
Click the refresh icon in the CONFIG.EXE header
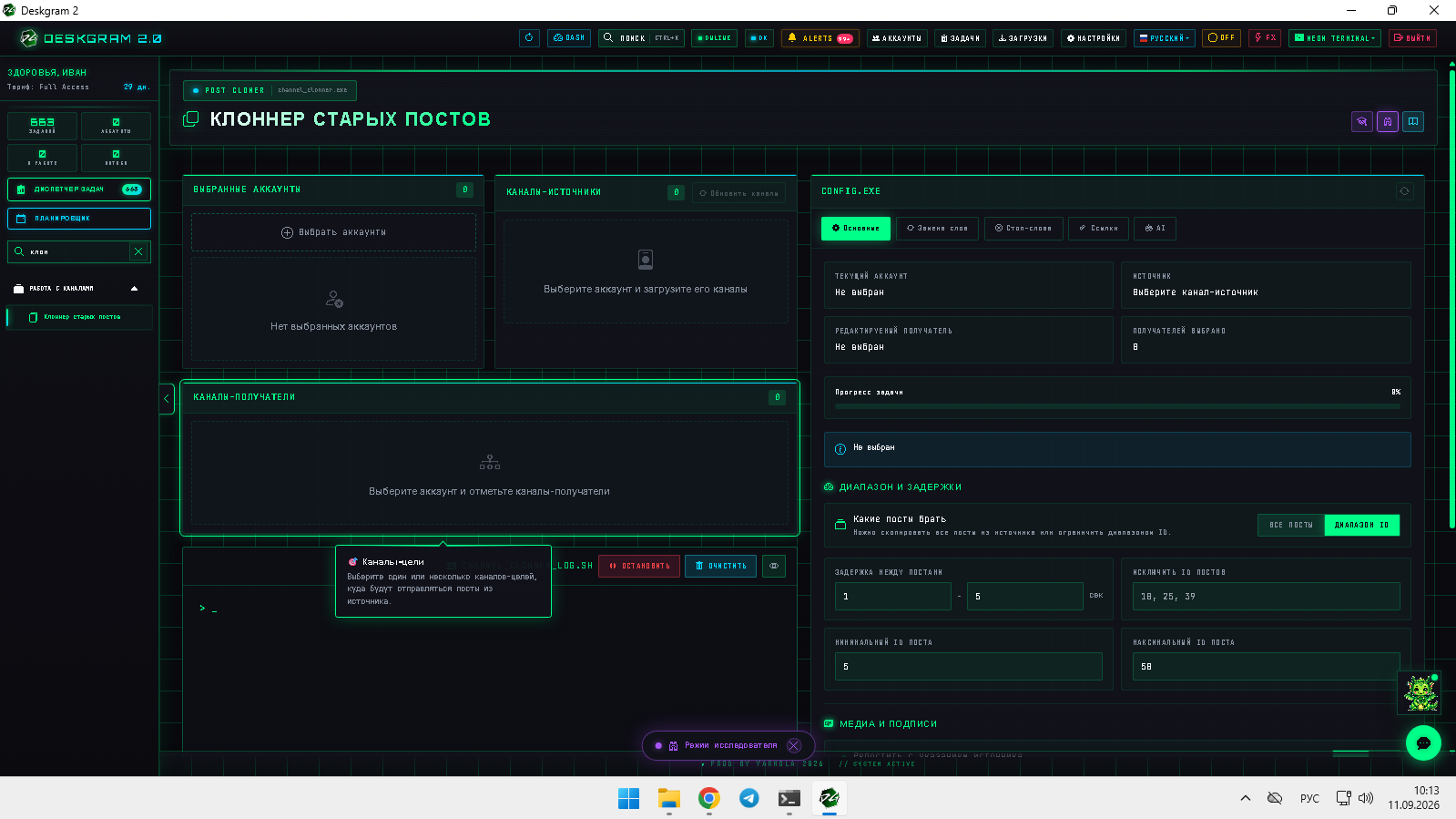pos(1404,191)
